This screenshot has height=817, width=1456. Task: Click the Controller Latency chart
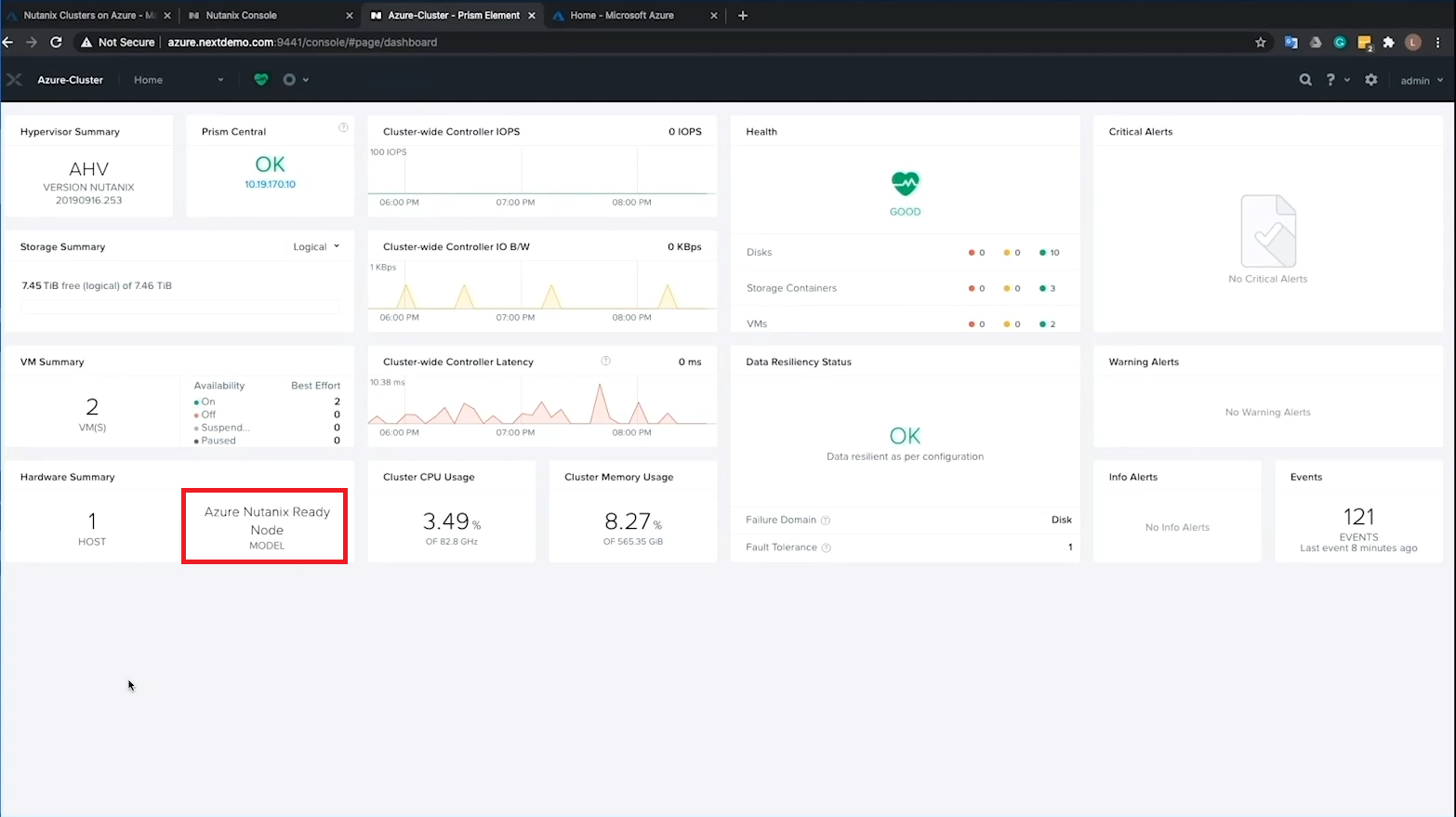click(542, 401)
